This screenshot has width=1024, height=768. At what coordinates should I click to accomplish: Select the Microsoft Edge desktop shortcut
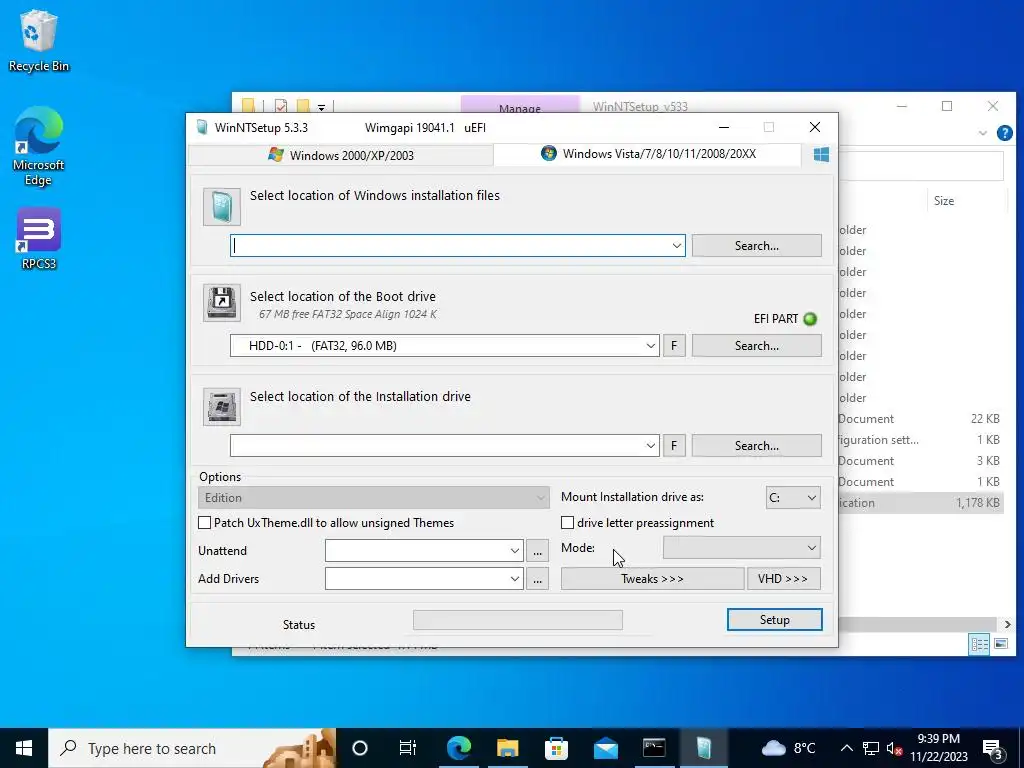[38, 146]
